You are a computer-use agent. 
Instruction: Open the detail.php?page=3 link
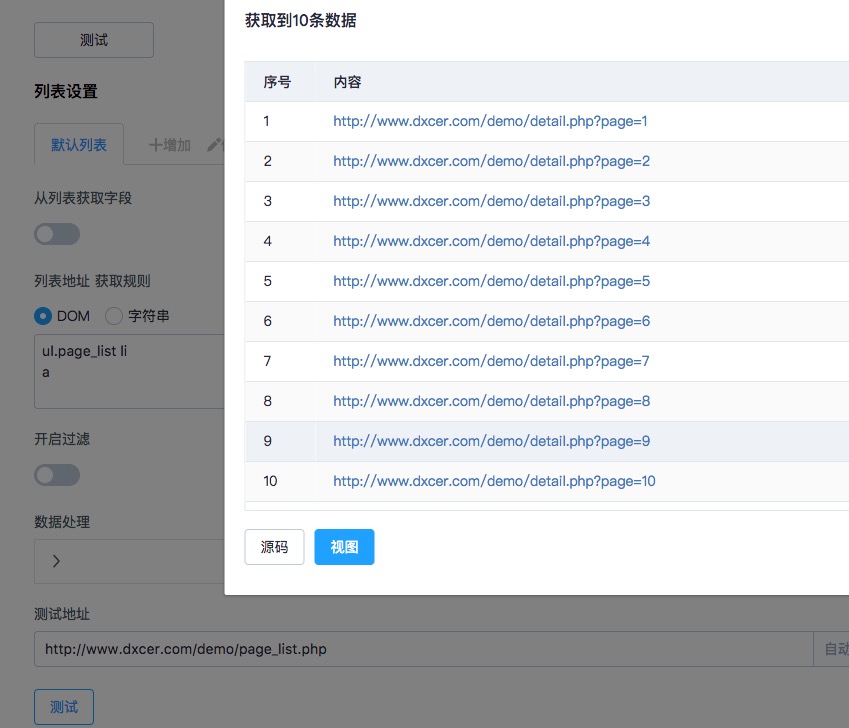coord(492,201)
